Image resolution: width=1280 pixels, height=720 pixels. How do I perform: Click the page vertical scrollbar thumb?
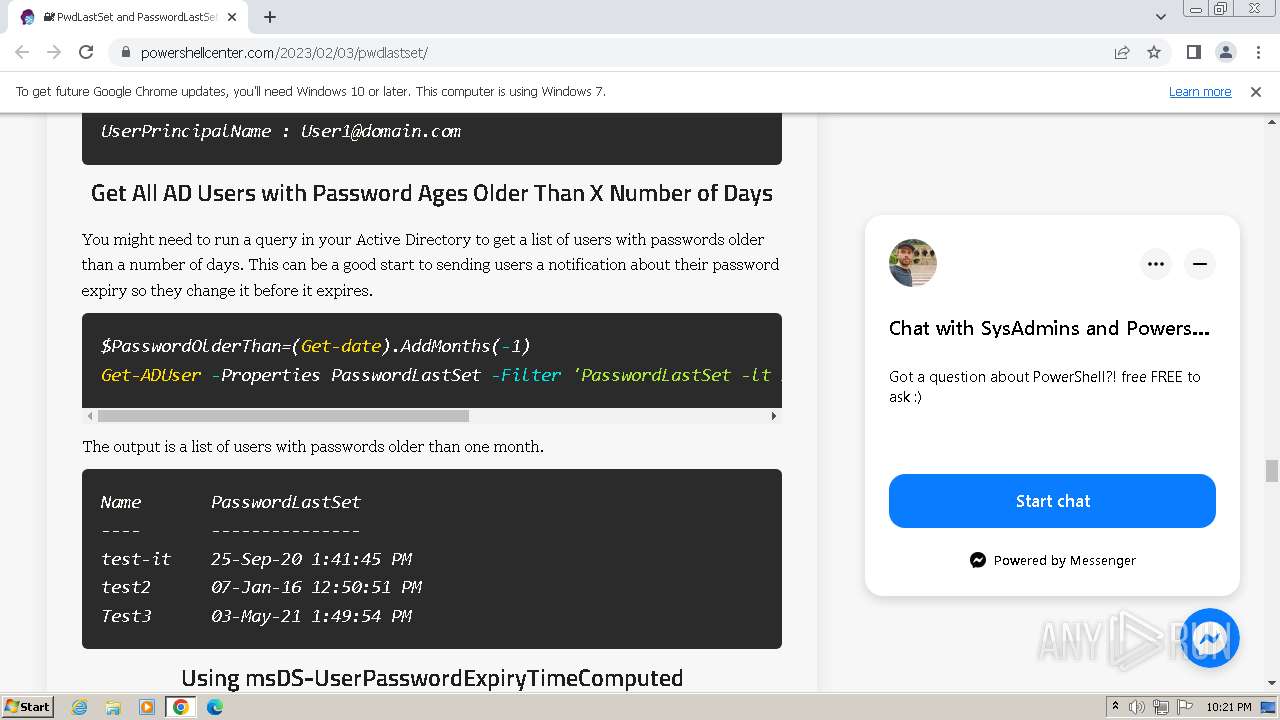(1271, 471)
